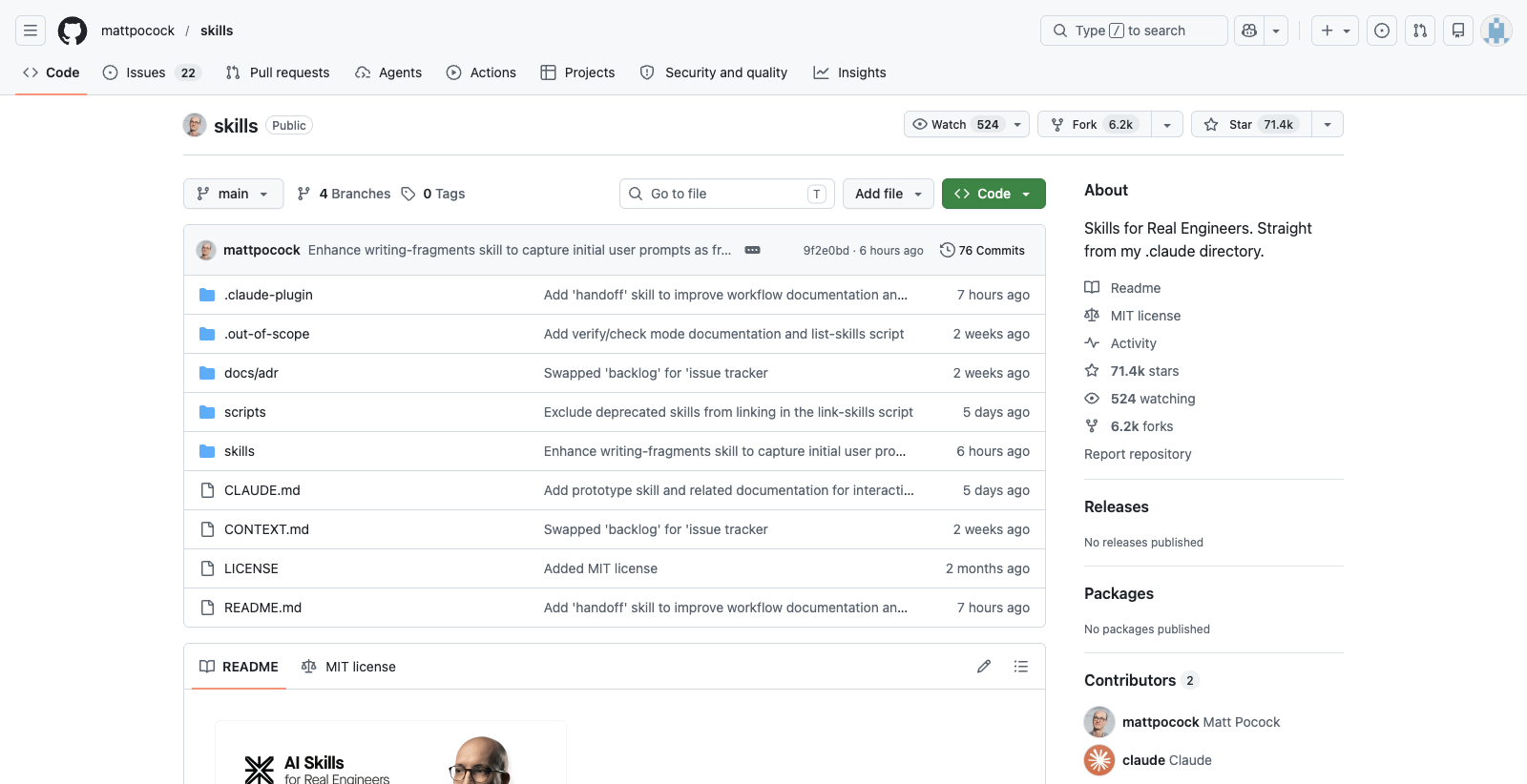
Task: Open the global navigation hamburger menu
Action: [31, 31]
